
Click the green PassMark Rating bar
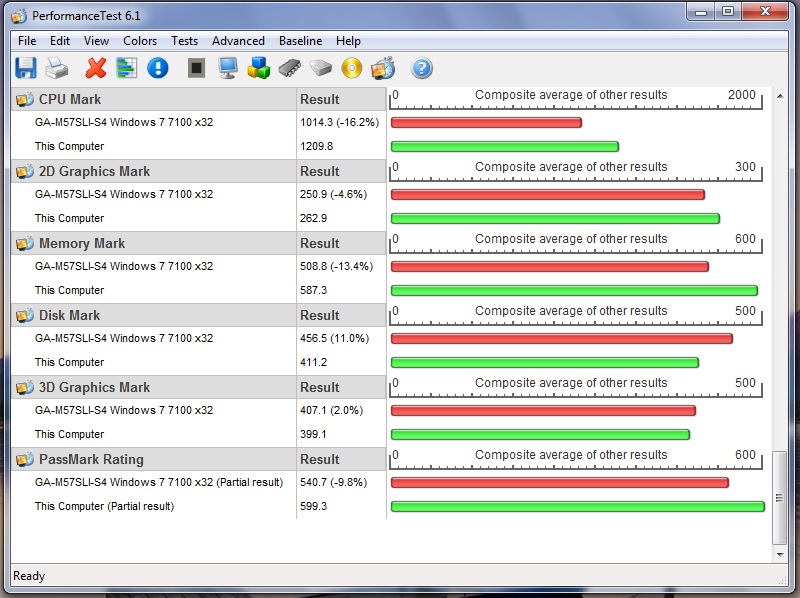(578, 507)
